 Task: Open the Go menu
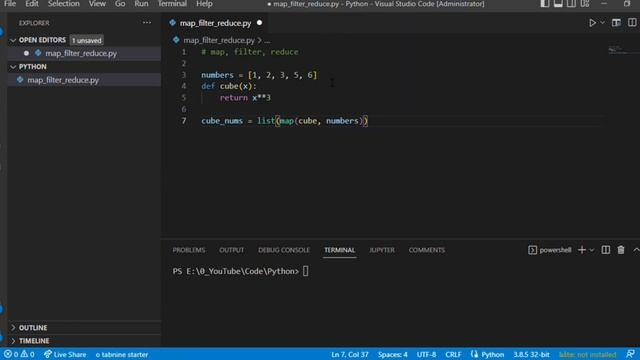point(120,4)
